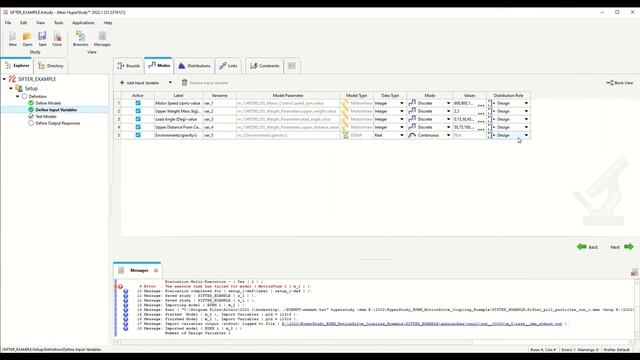Image resolution: width=640 pixels, height=360 pixels.
Task: Select Define Models in the tree
Action: 48,103
